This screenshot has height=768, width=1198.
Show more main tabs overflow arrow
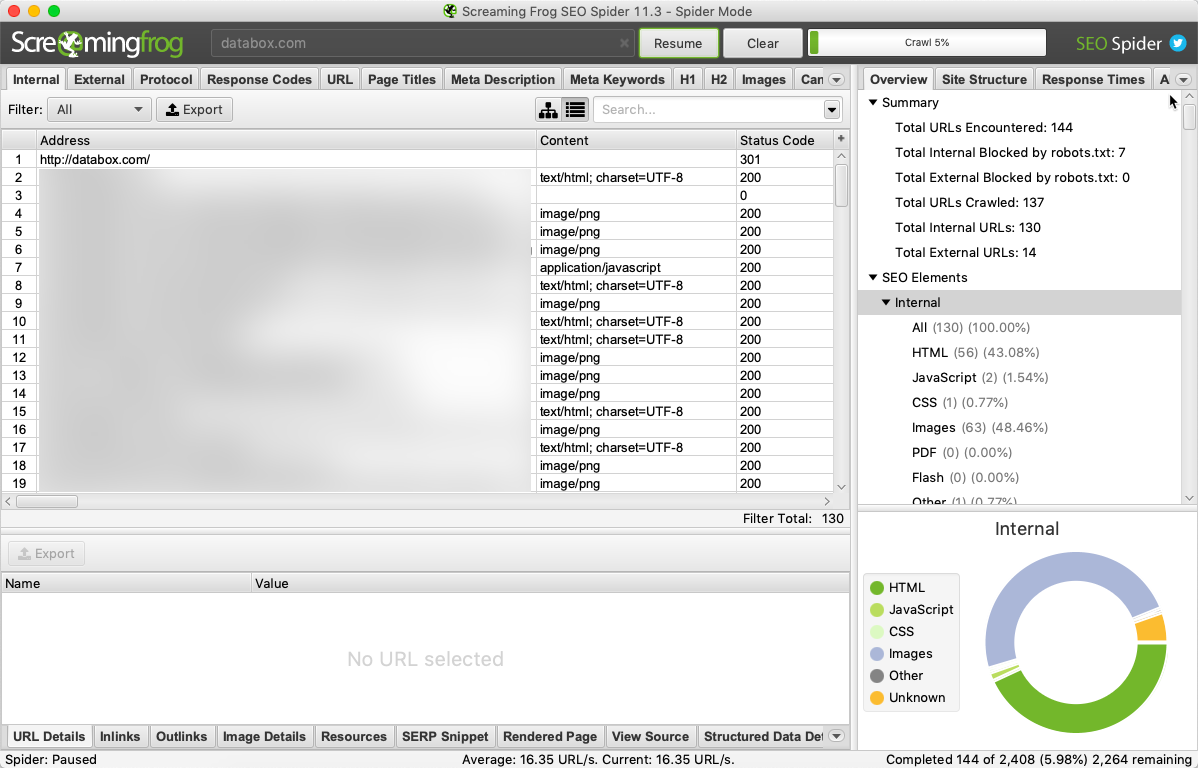837,79
